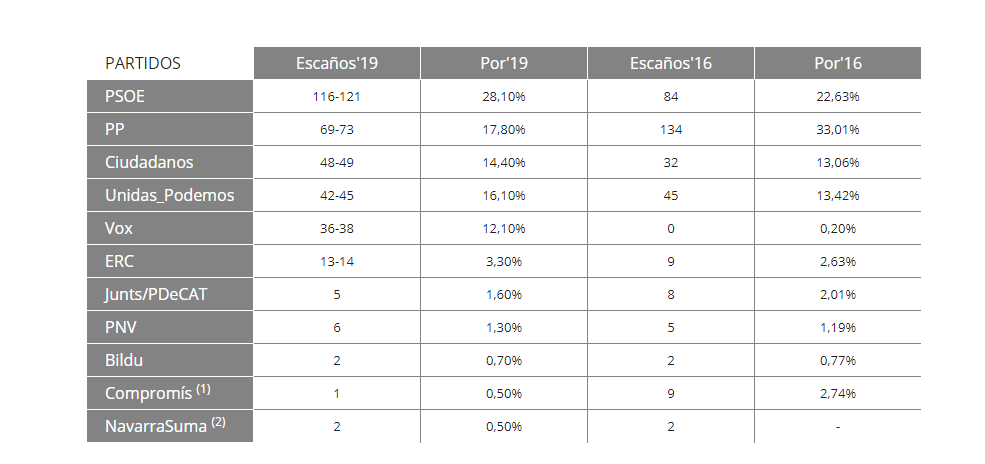Click Vox's 12,10% Por'19 cell
985x464 pixels.
coord(503,229)
